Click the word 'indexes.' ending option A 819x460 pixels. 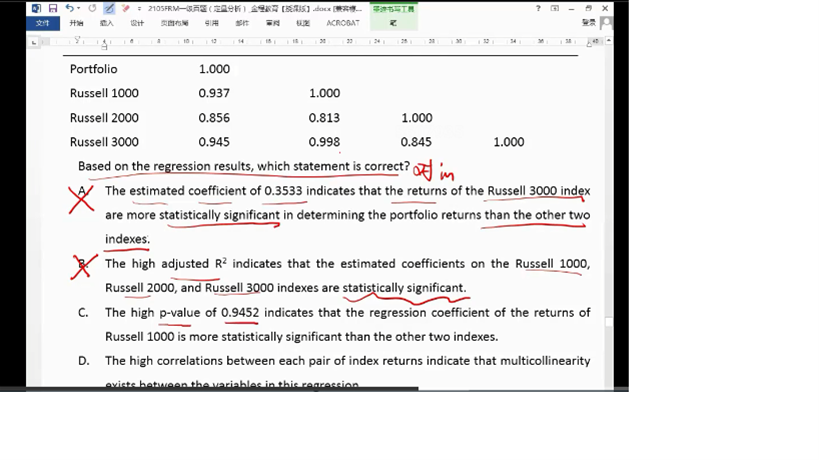127,239
